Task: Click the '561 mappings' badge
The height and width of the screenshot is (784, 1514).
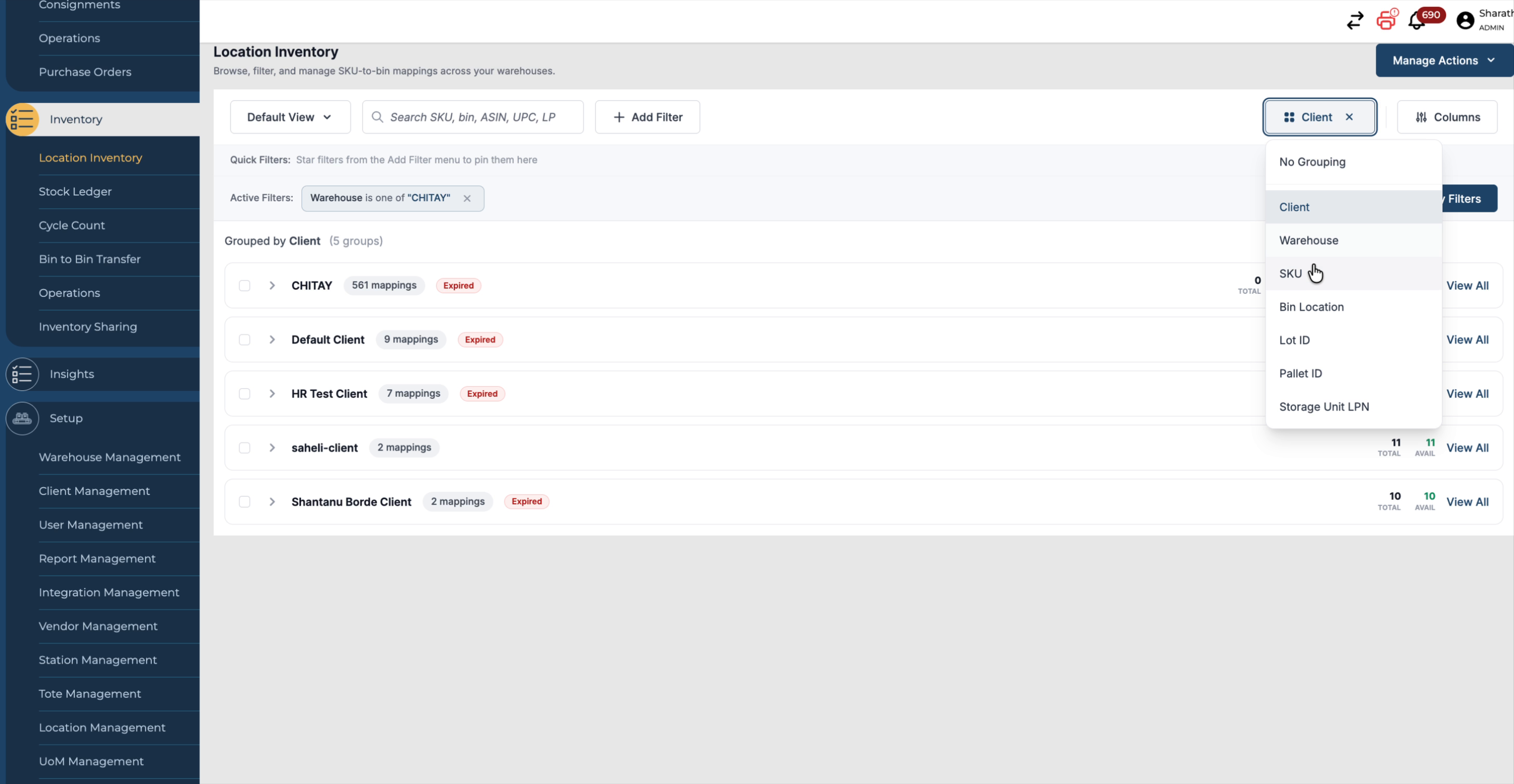Action: pyautogui.click(x=384, y=285)
